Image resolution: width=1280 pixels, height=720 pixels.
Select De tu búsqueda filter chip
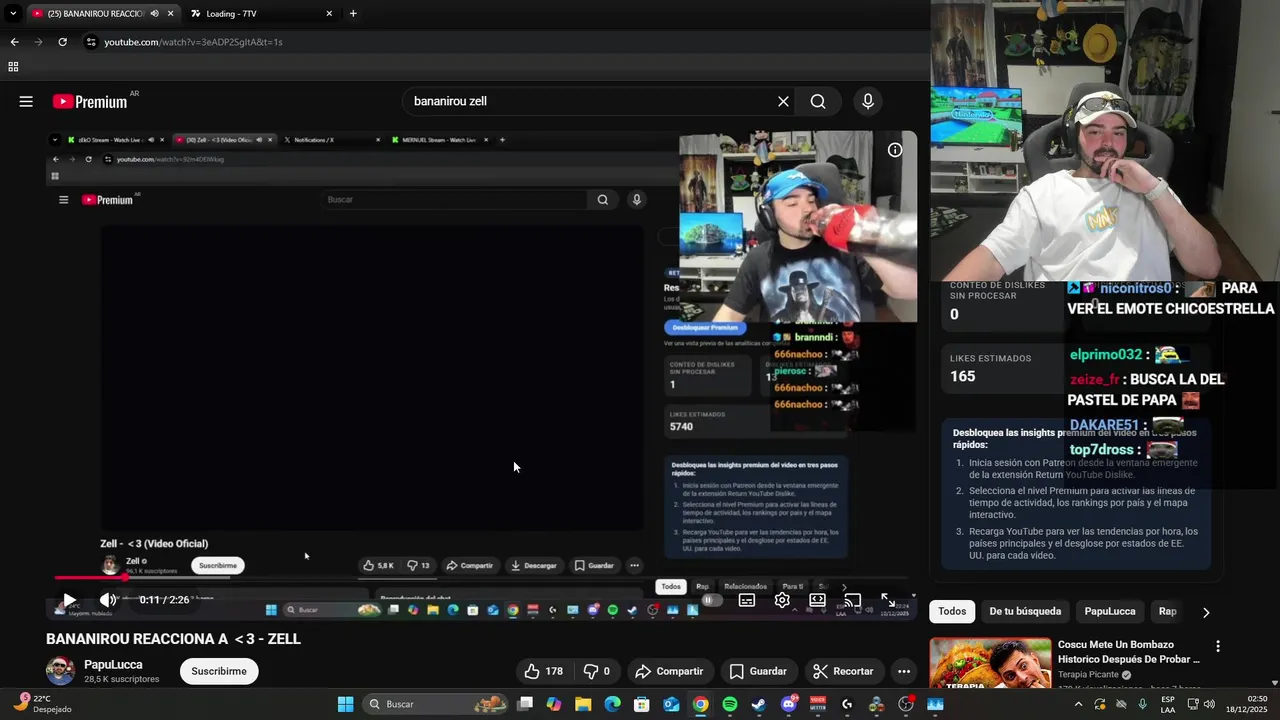[1025, 611]
